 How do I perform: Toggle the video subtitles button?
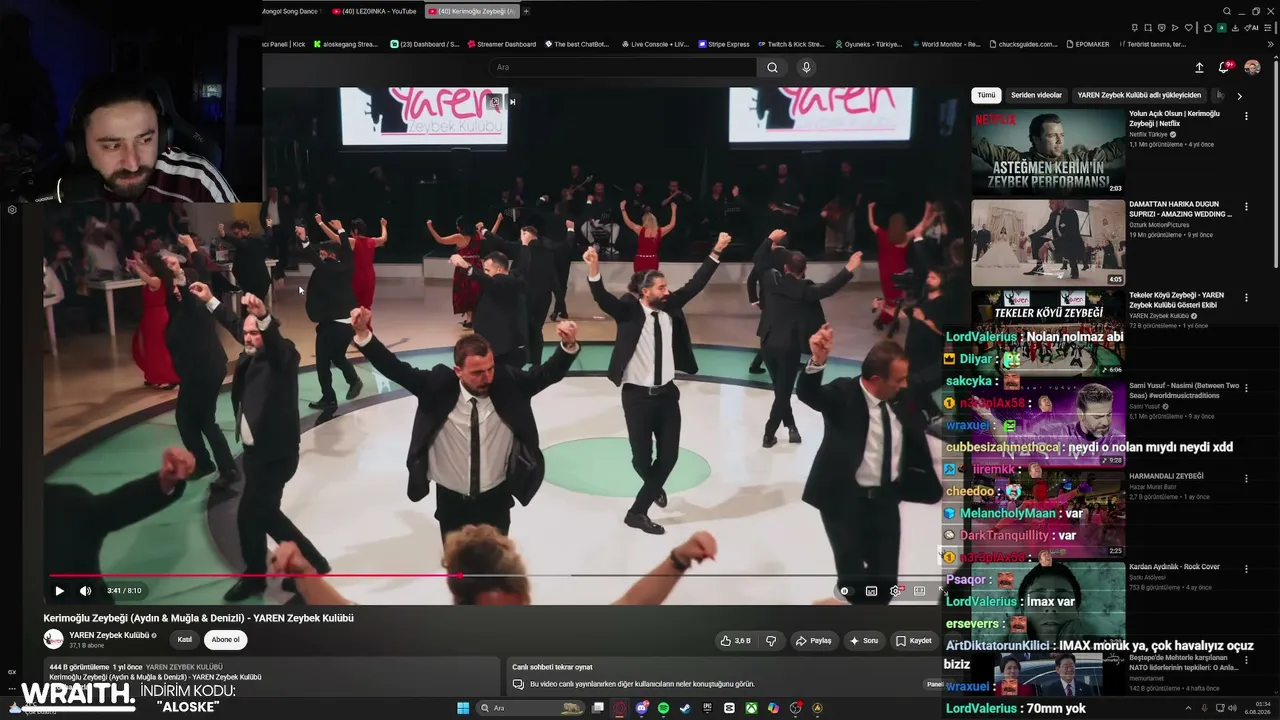click(871, 591)
